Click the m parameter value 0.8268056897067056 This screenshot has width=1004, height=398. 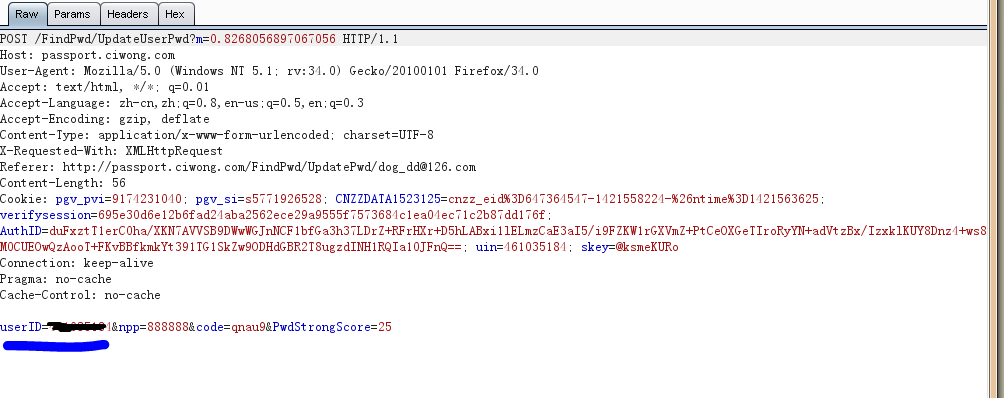pyautogui.click(x=273, y=39)
